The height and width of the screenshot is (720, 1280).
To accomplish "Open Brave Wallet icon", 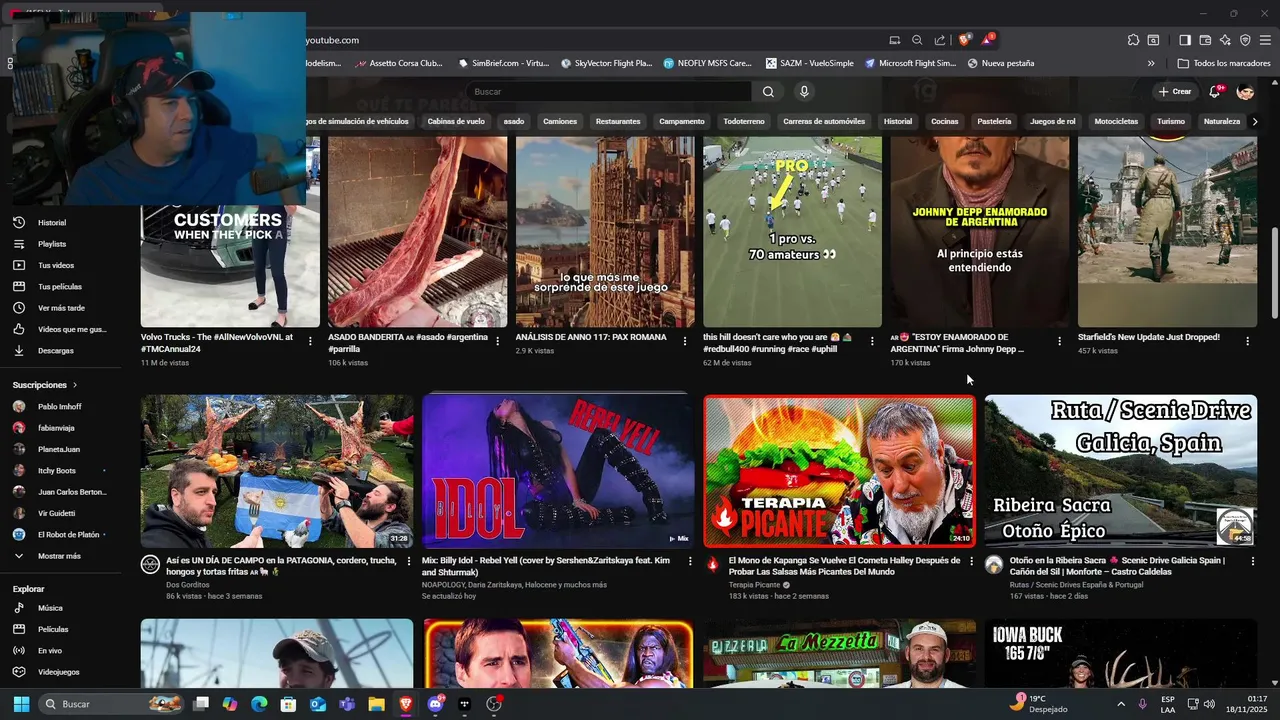I will click(x=1205, y=40).
